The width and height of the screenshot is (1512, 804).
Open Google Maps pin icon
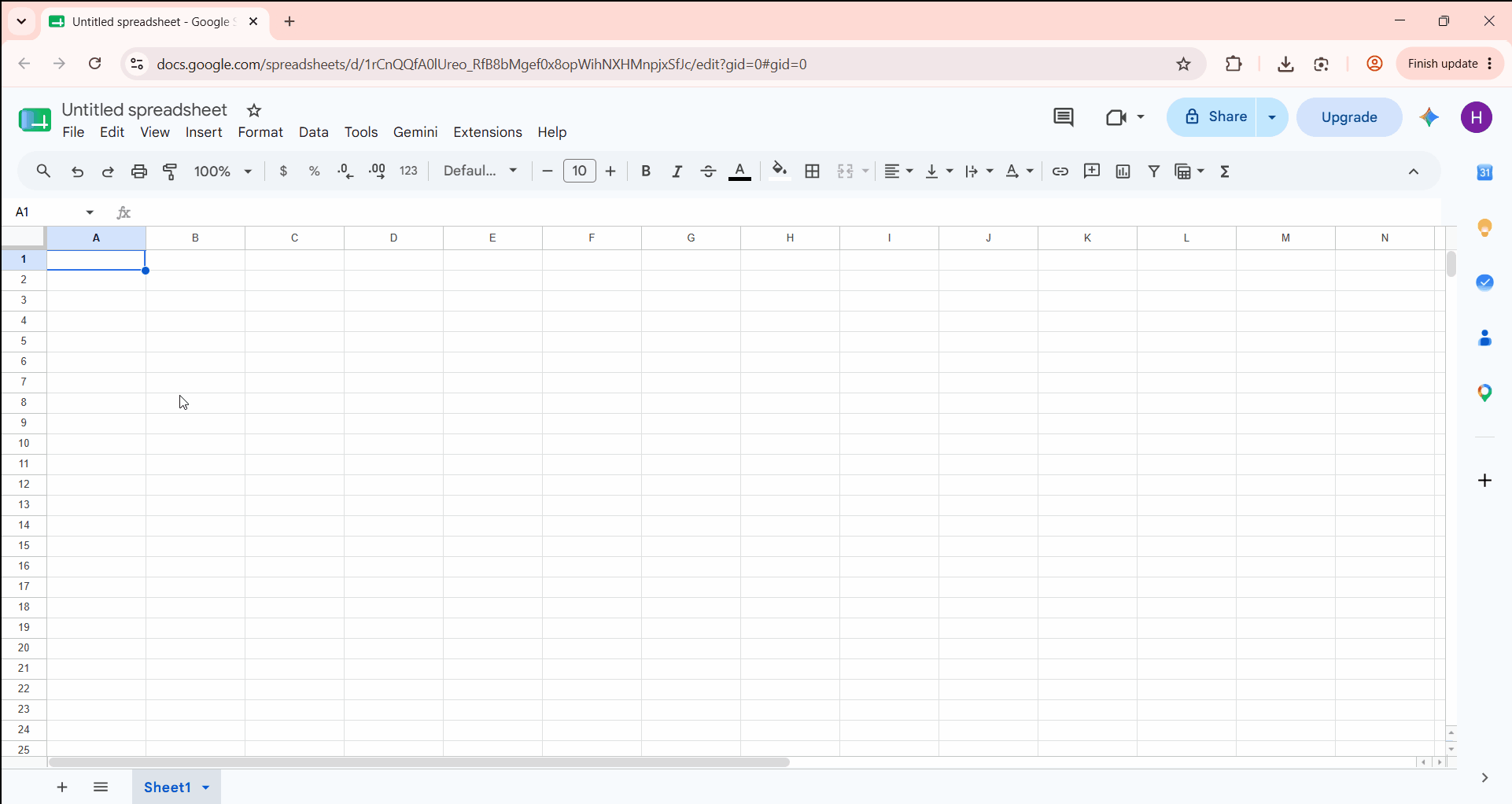pos(1485,393)
